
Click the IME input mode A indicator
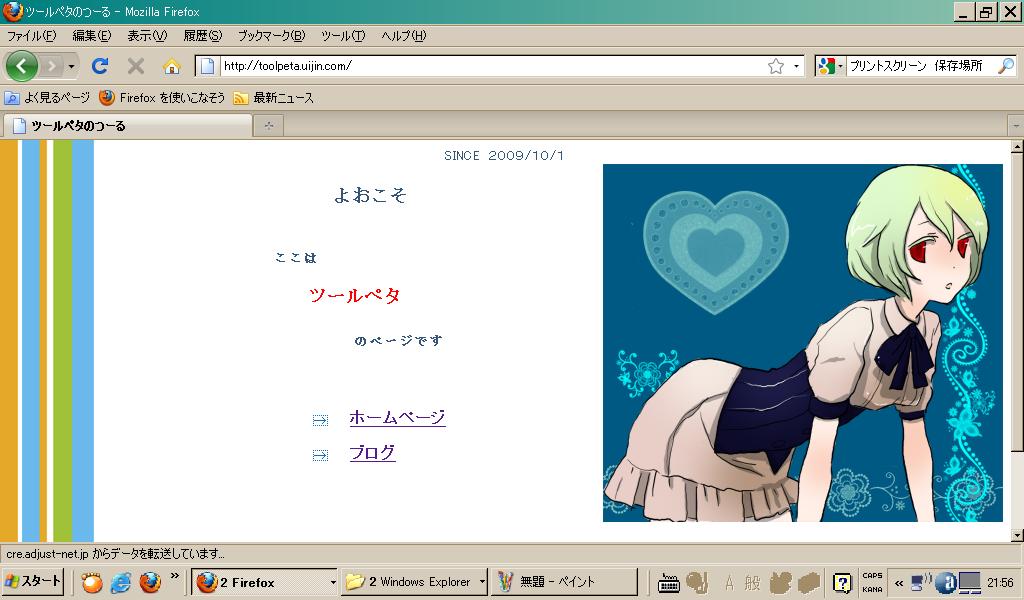(729, 582)
